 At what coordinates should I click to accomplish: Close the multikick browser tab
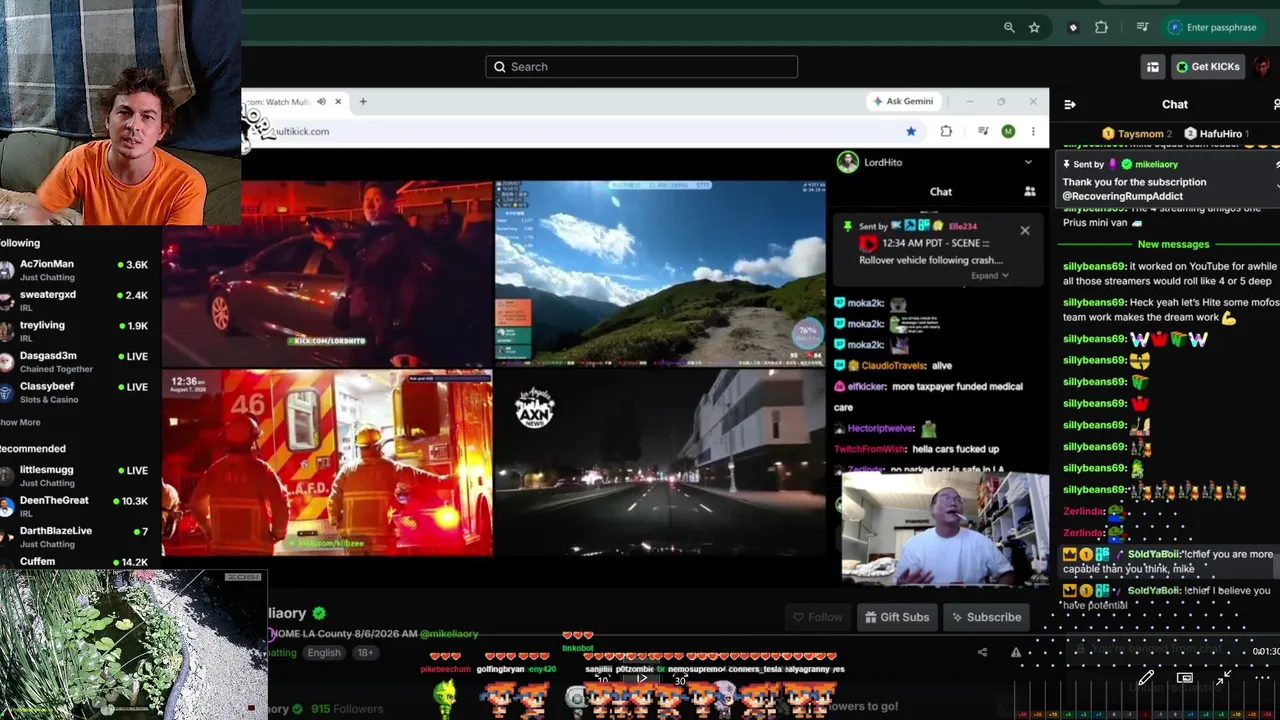tap(338, 101)
